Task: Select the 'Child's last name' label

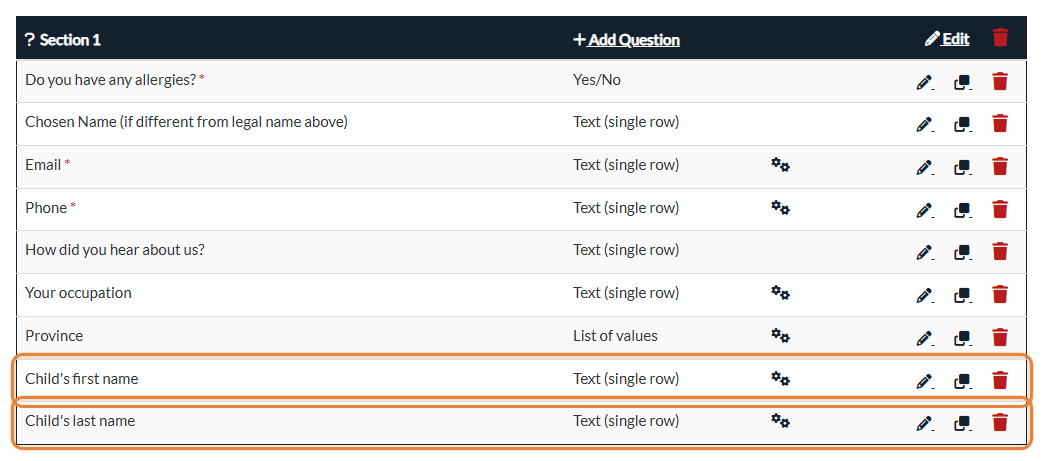Action: coord(80,421)
